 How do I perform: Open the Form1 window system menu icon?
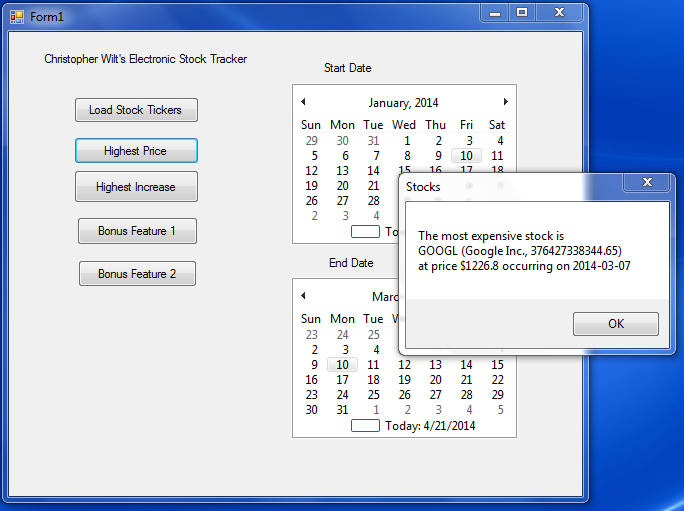coord(17,17)
